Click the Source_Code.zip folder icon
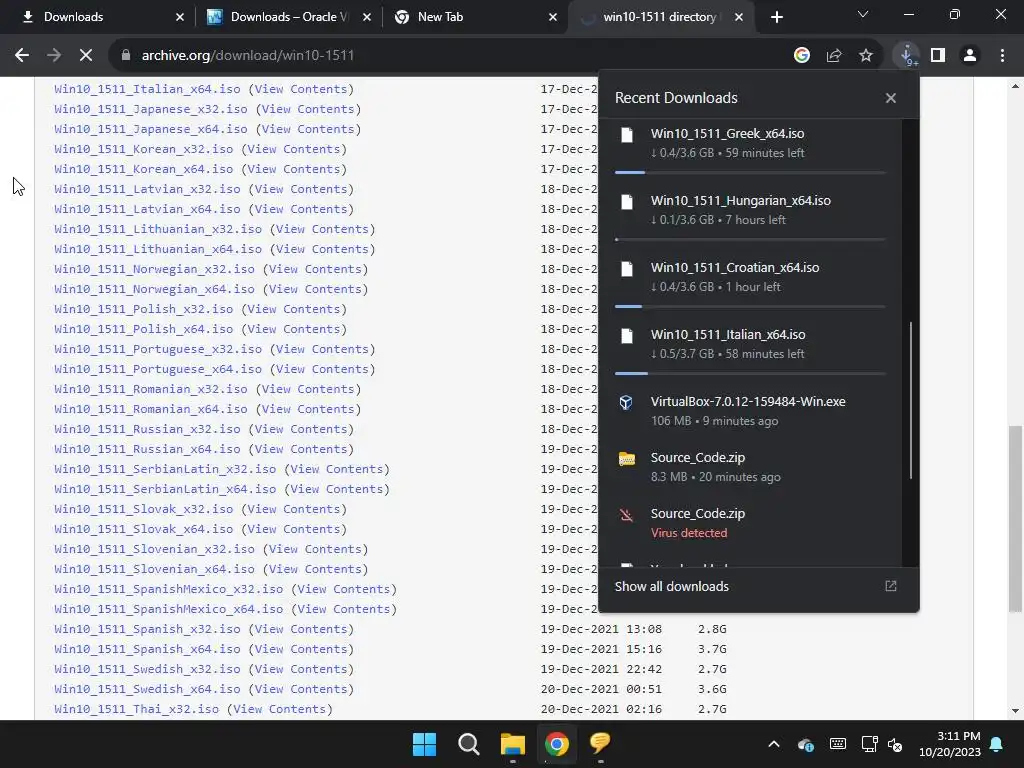 coord(627,459)
